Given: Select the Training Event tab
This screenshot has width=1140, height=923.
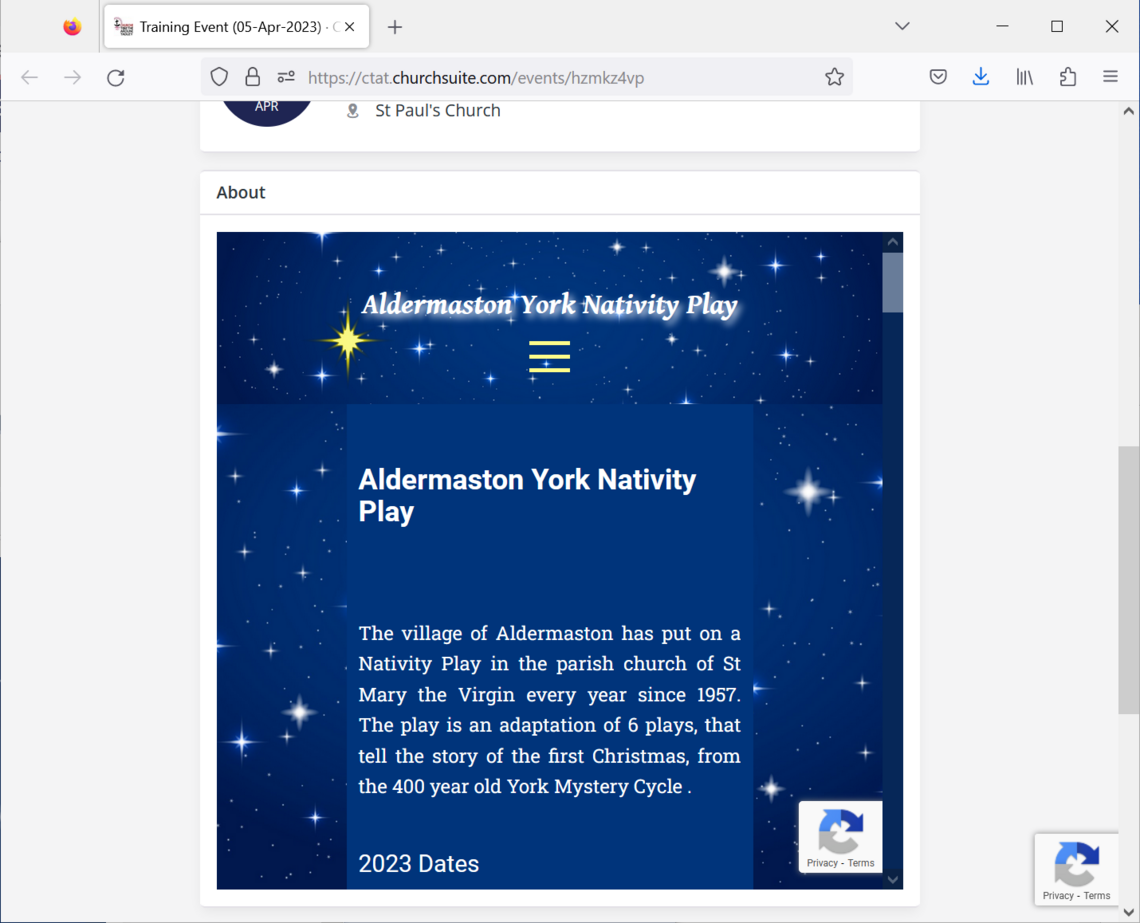Looking at the screenshot, I should [x=236, y=27].
